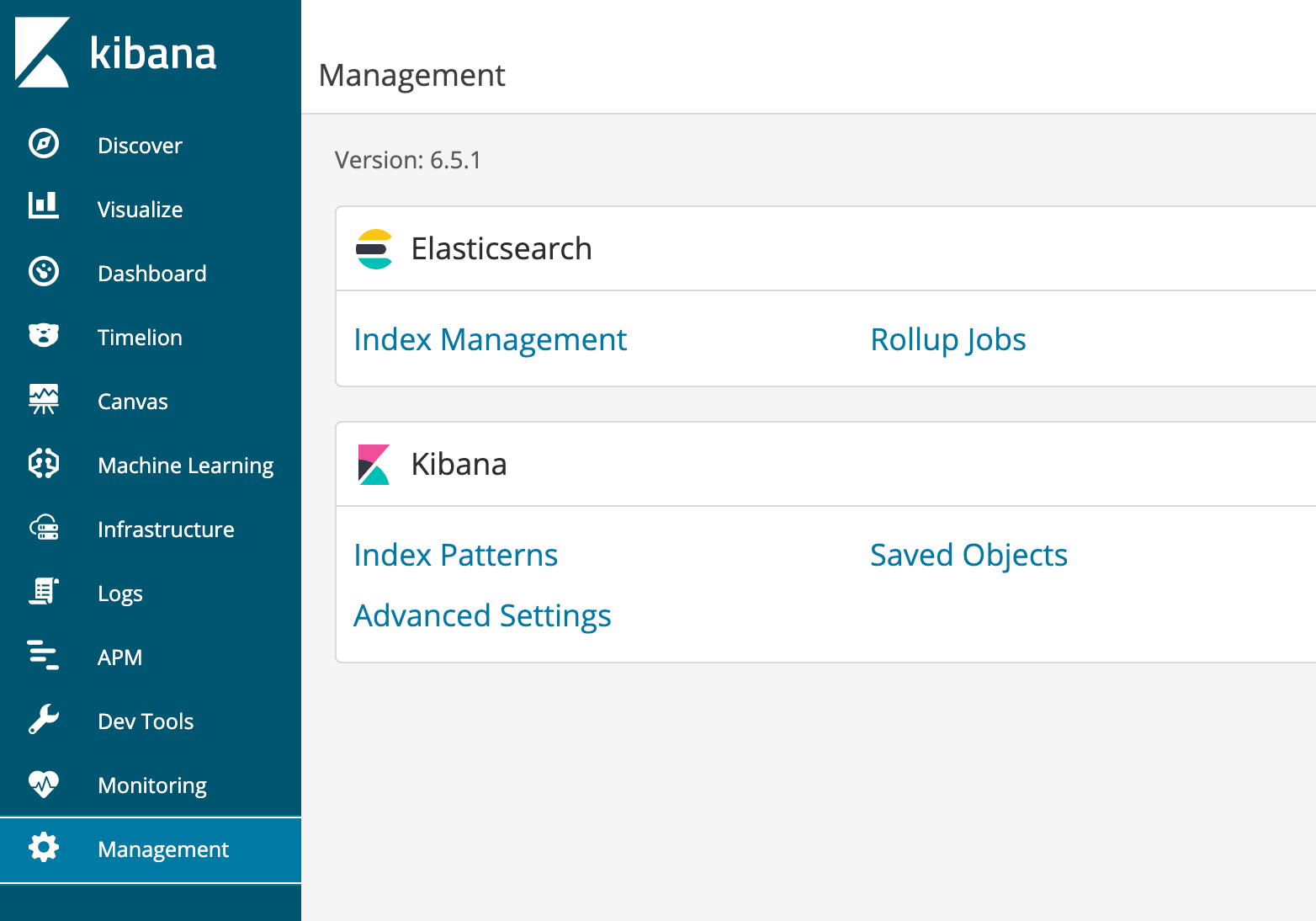
Task: Click the Management gear icon
Action: coord(44,847)
